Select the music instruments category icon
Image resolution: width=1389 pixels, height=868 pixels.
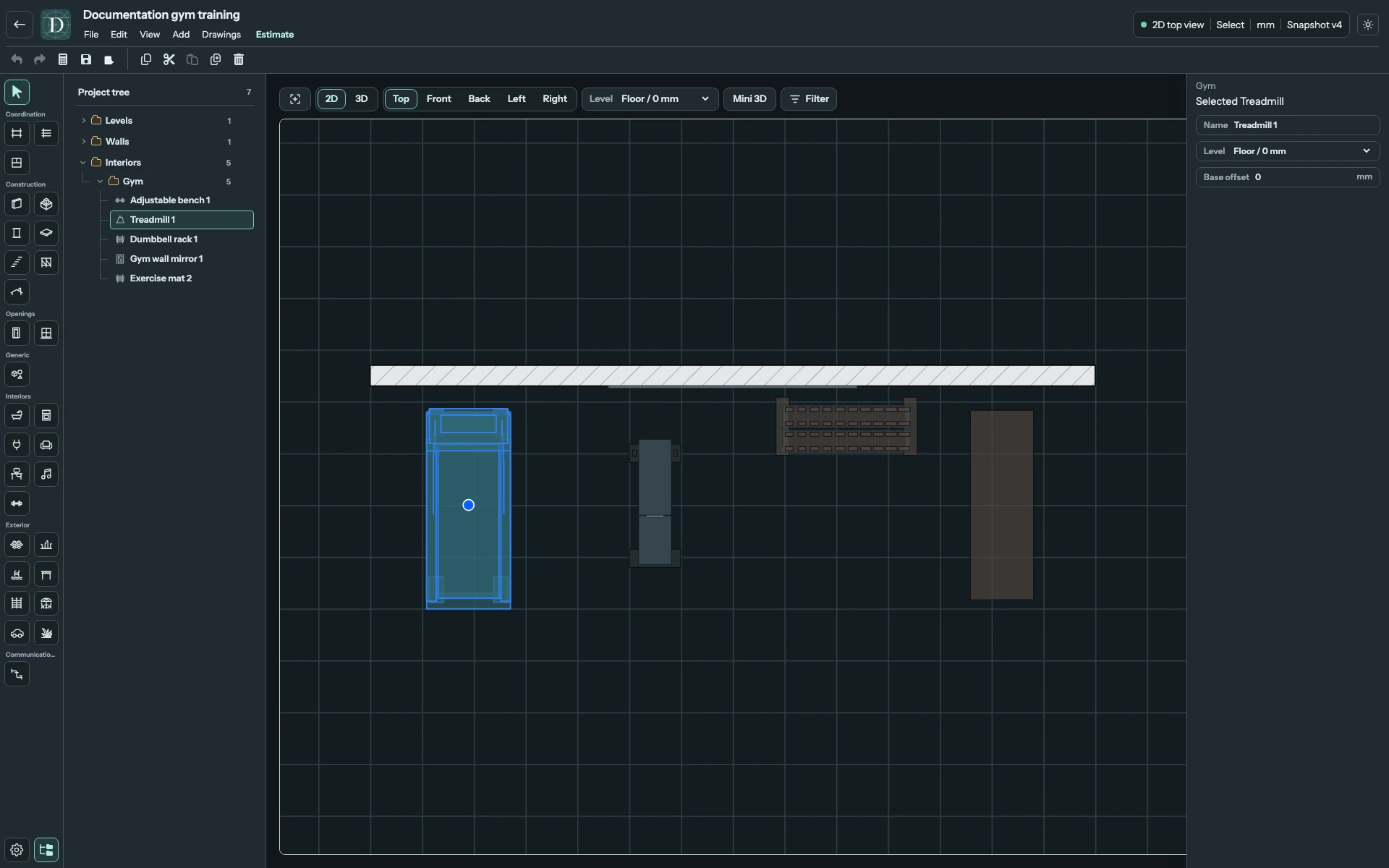click(x=46, y=475)
